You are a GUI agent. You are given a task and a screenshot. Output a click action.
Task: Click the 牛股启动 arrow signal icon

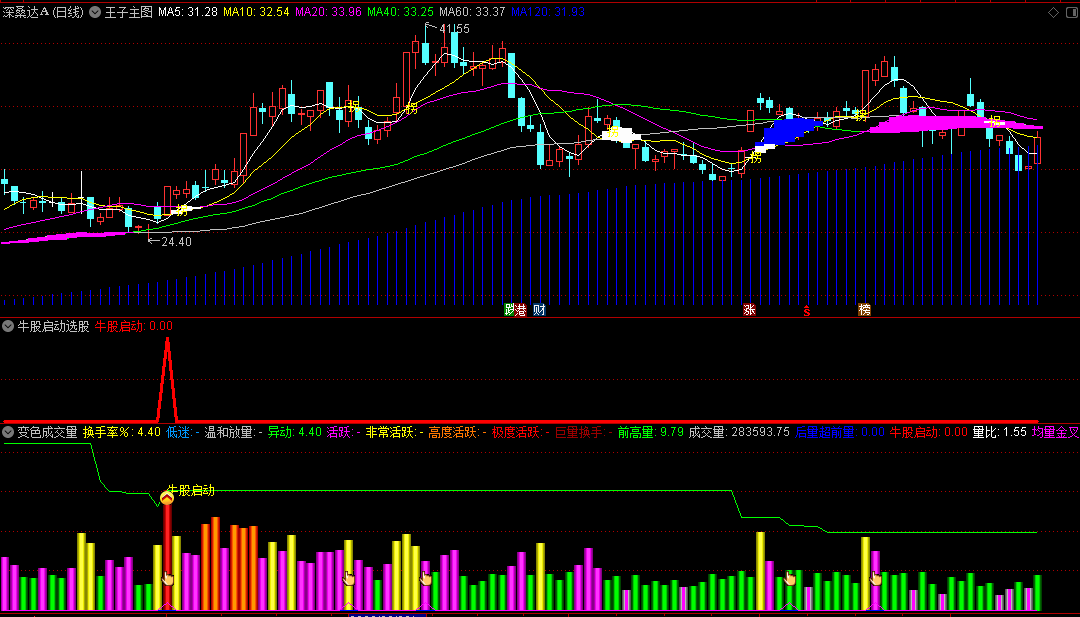click(x=167, y=498)
